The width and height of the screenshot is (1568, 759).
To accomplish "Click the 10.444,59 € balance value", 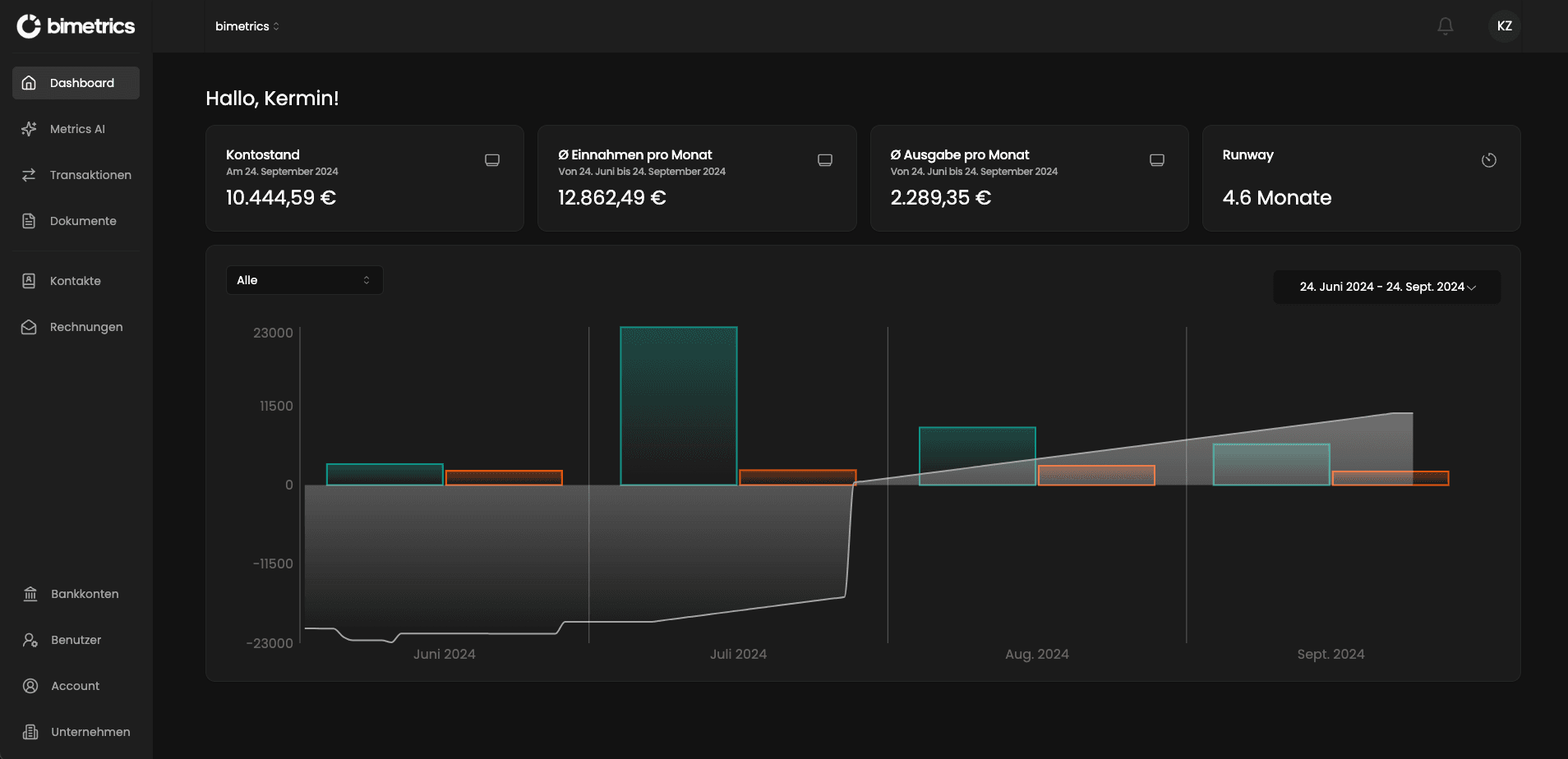I will pos(281,198).
